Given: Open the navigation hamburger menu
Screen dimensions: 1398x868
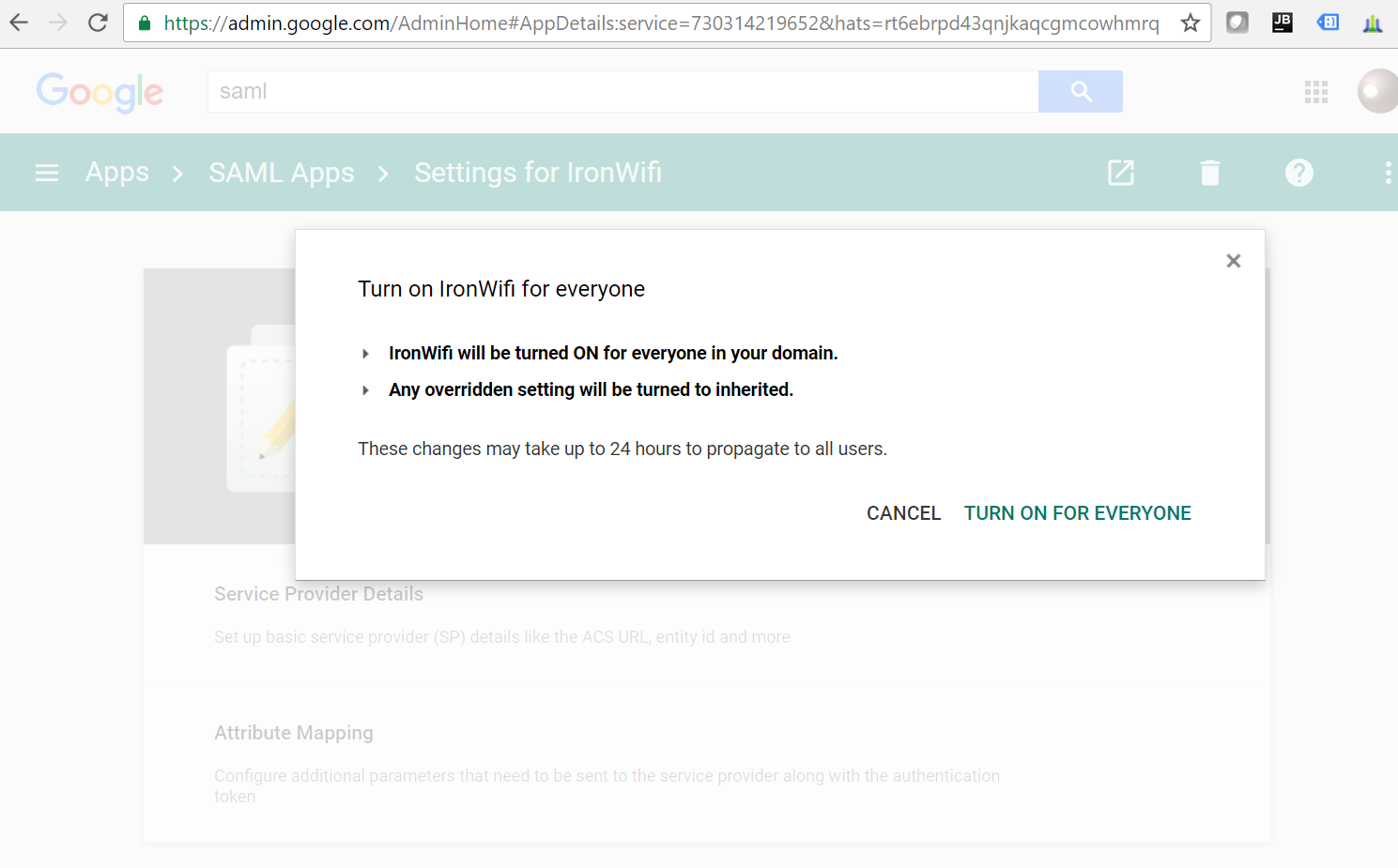Looking at the screenshot, I should pyautogui.click(x=47, y=172).
